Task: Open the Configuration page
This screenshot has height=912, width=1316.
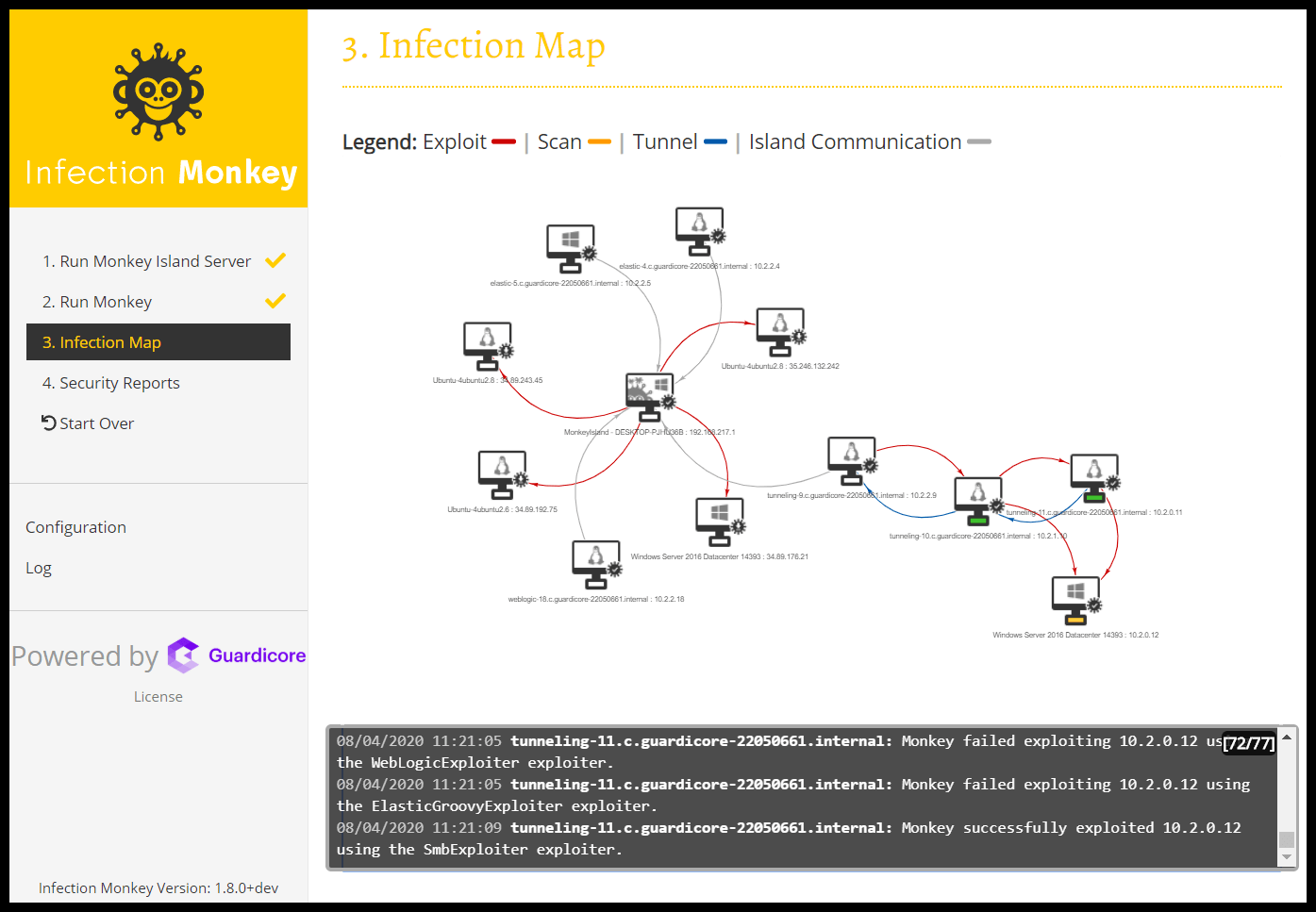Action: 75,527
